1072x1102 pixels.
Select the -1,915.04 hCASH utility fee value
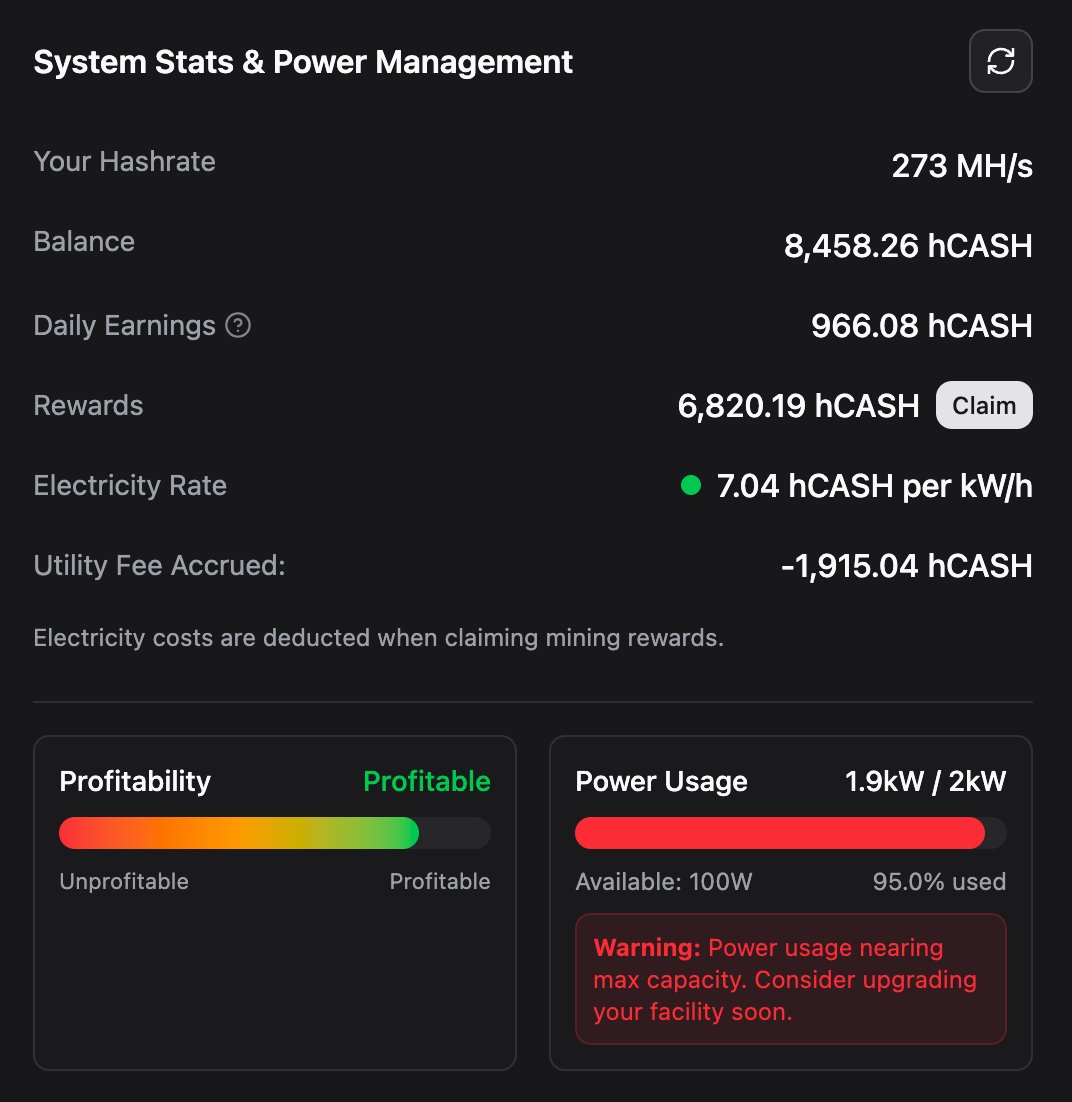pyautogui.click(x=907, y=566)
